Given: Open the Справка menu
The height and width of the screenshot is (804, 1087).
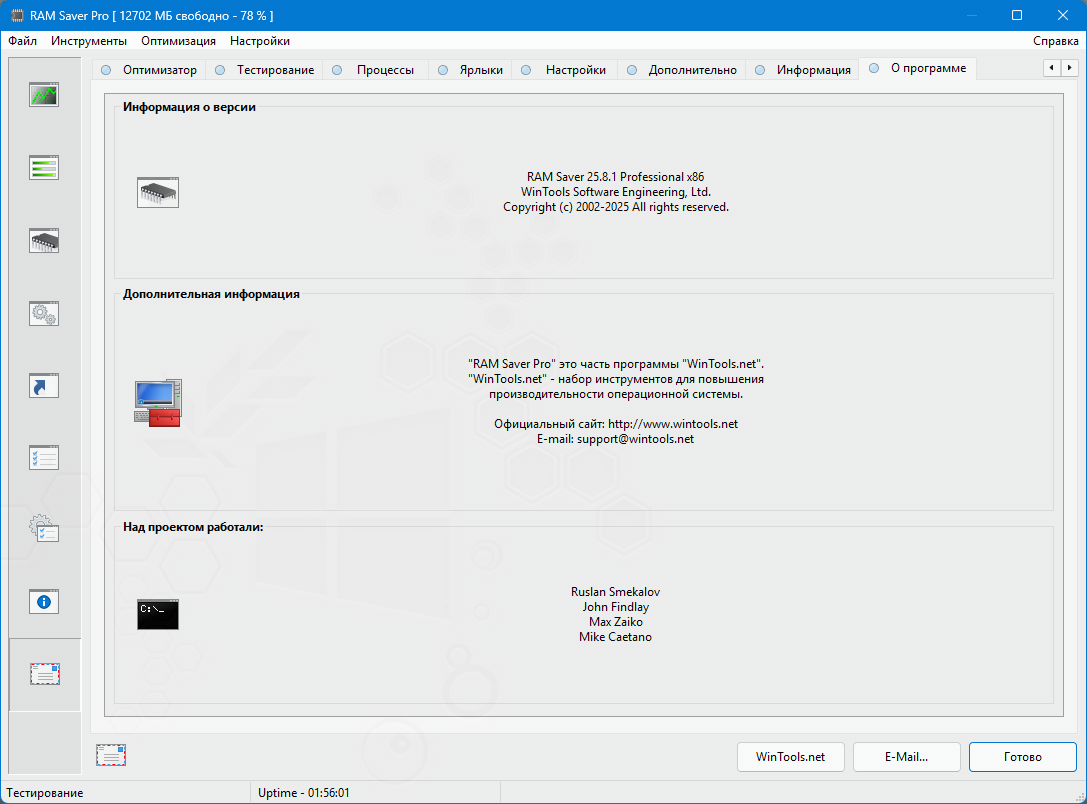Looking at the screenshot, I should [x=1055, y=41].
